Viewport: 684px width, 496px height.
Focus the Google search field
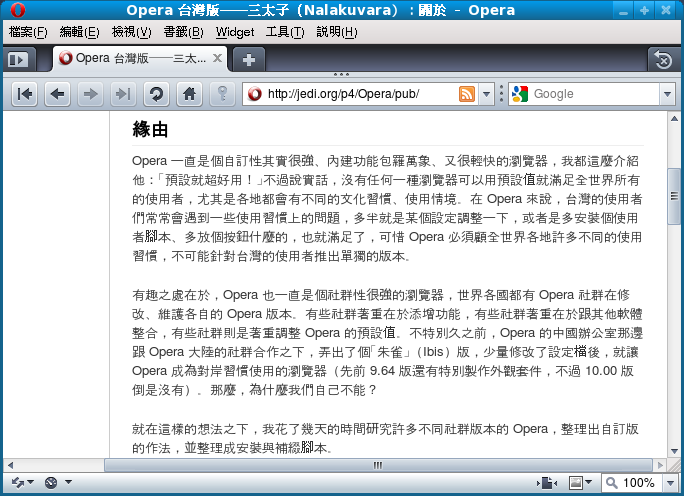pyautogui.click(x=593, y=94)
